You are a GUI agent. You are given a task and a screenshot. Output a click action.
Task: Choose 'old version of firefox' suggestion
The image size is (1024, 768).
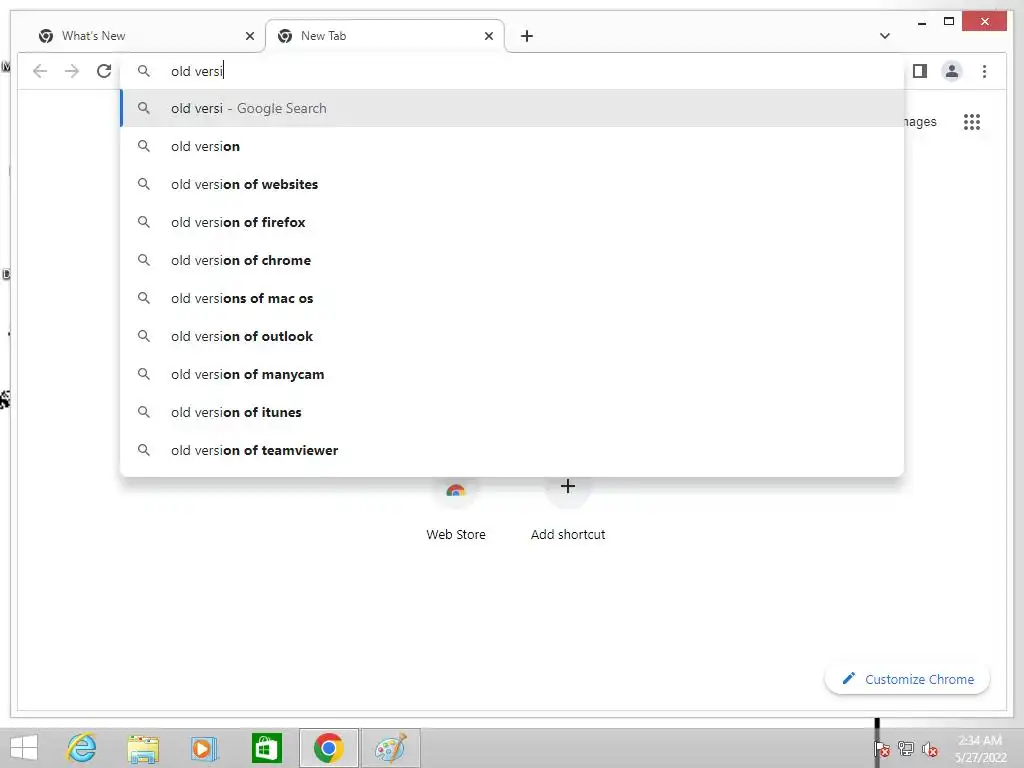point(513,222)
